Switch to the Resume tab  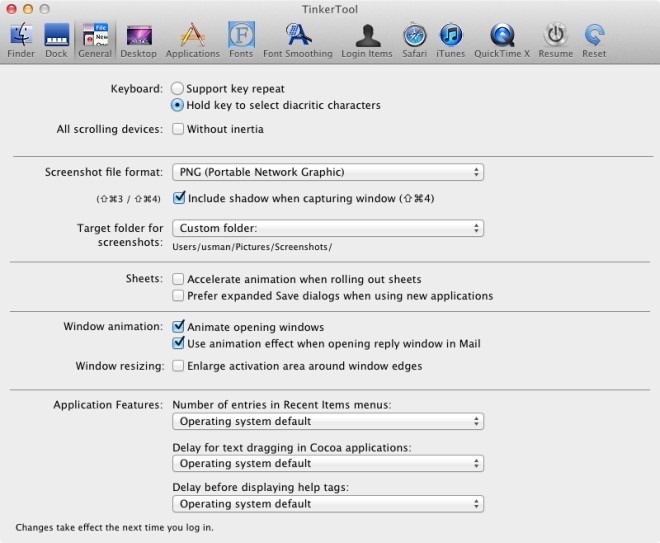(556, 40)
